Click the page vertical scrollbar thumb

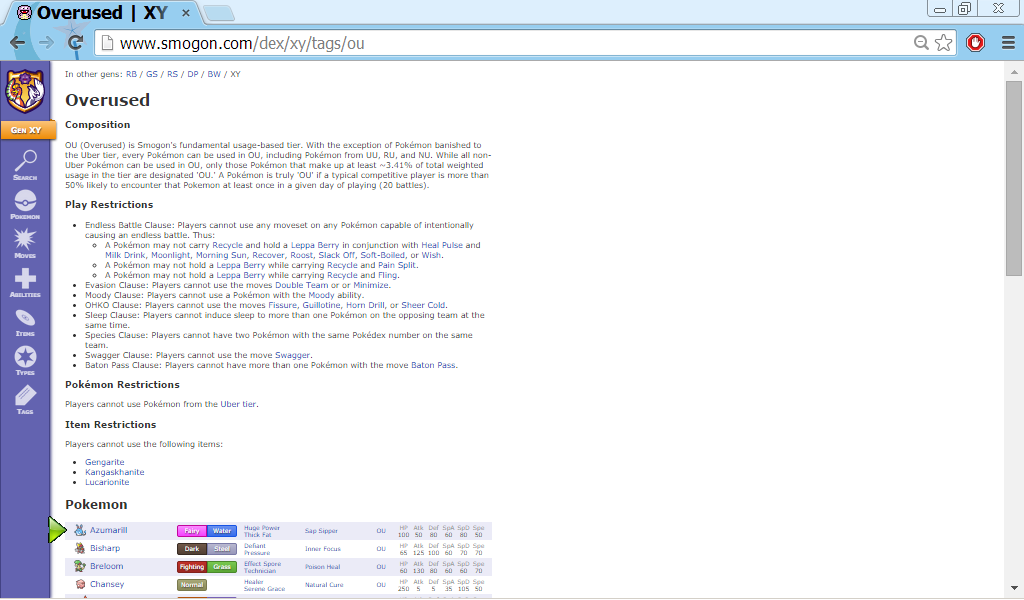(x=1014, y=178)
